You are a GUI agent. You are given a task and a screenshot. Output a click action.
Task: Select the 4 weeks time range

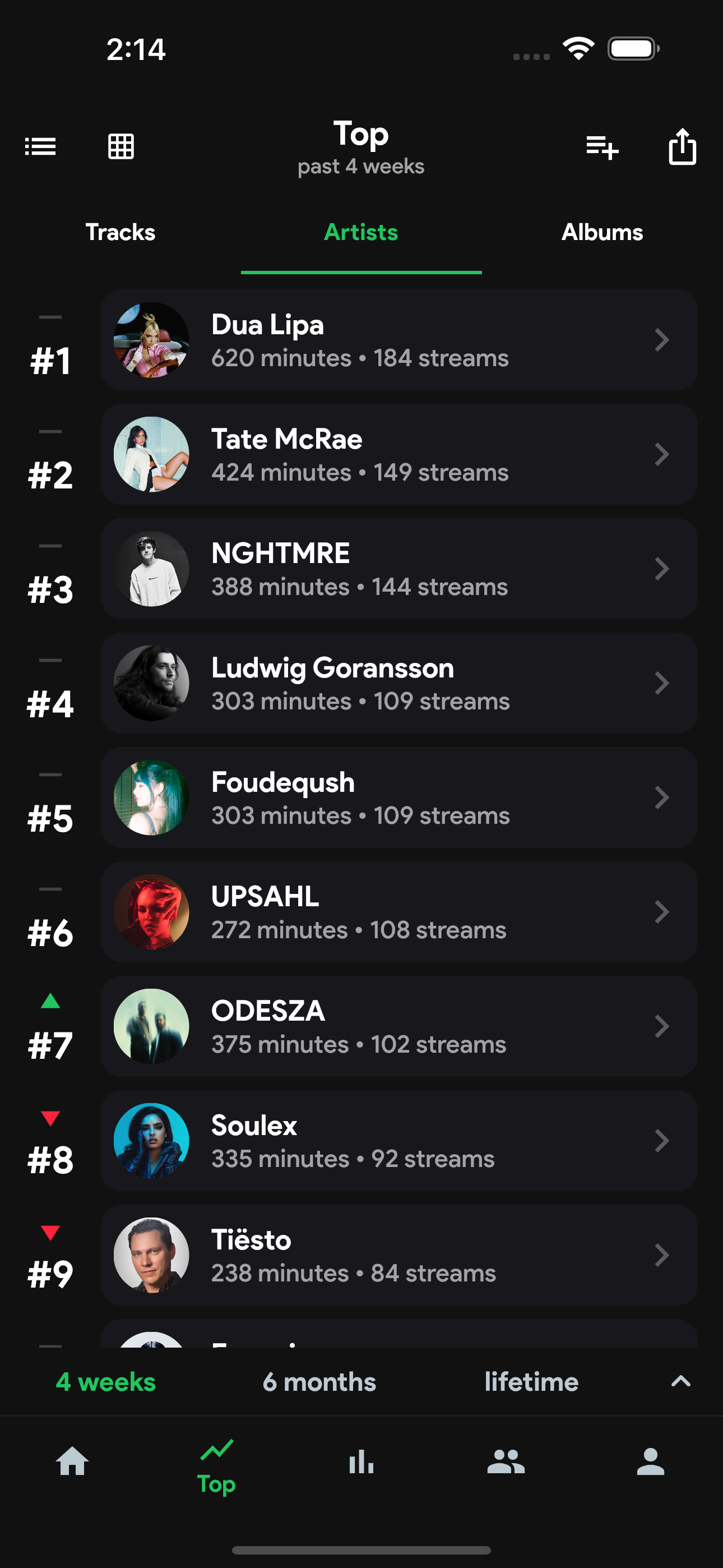tap(106, 1382)
